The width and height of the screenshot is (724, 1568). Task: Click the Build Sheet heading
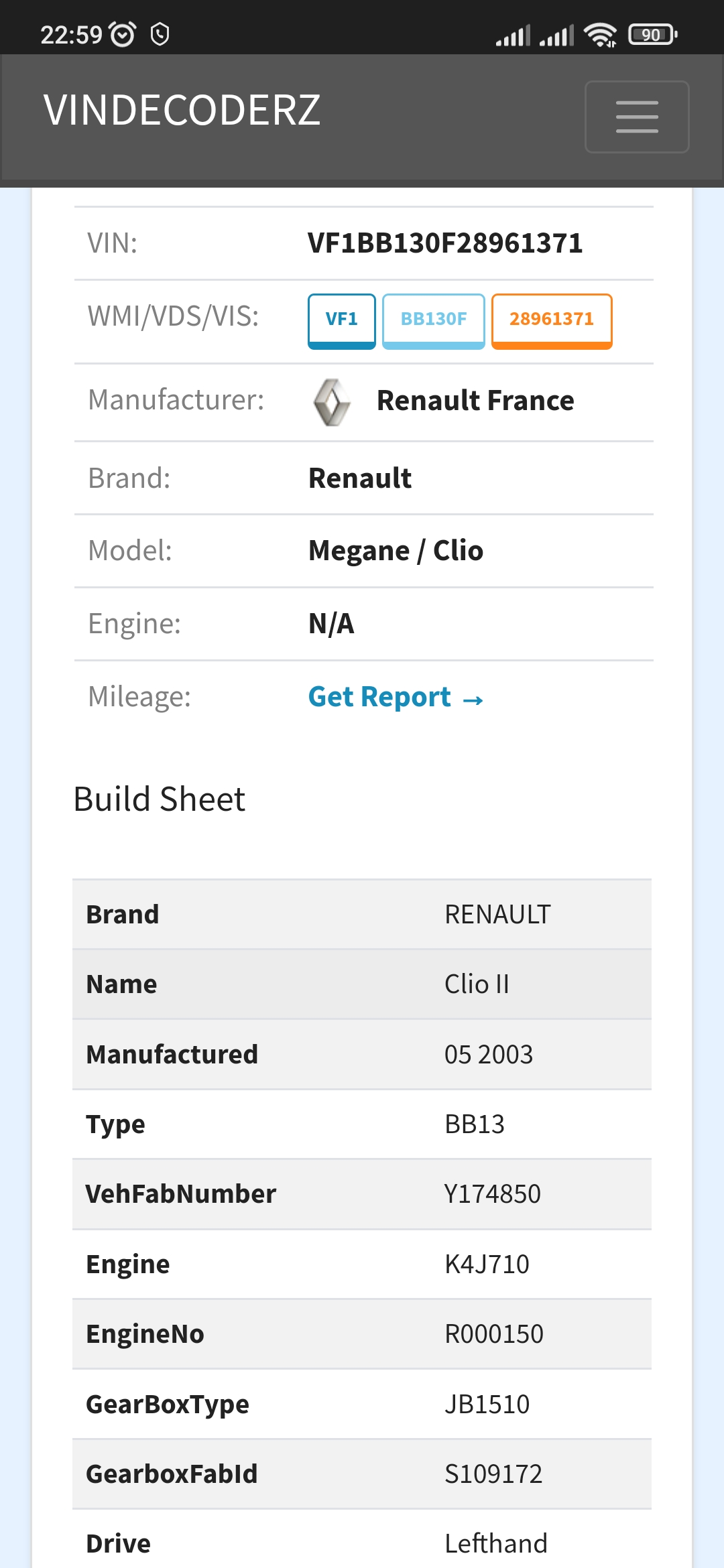tap(160, 799)
